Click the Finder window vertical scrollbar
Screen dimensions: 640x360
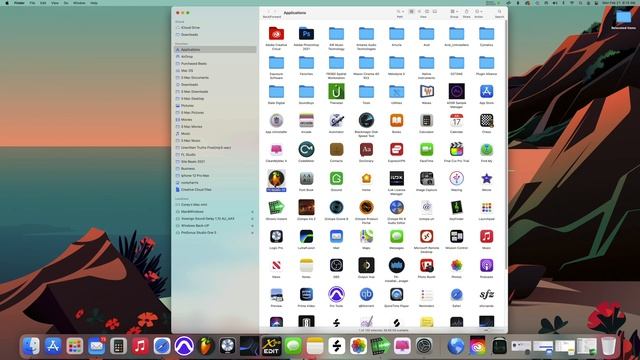tap(506, 145)
